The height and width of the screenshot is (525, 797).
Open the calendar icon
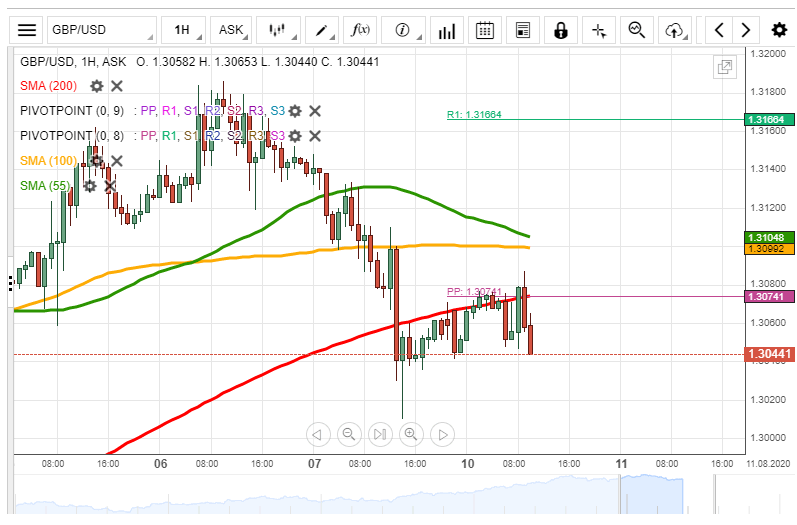[485, 30]
